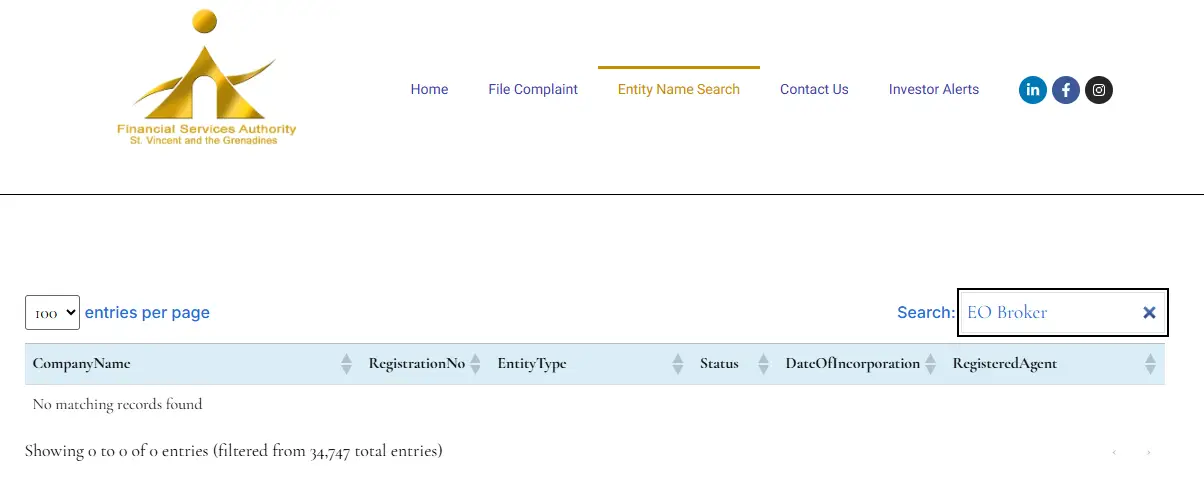The image size is (1204, 488).
Task: Open the entries per page dropdown
Action: click(52, 313)
